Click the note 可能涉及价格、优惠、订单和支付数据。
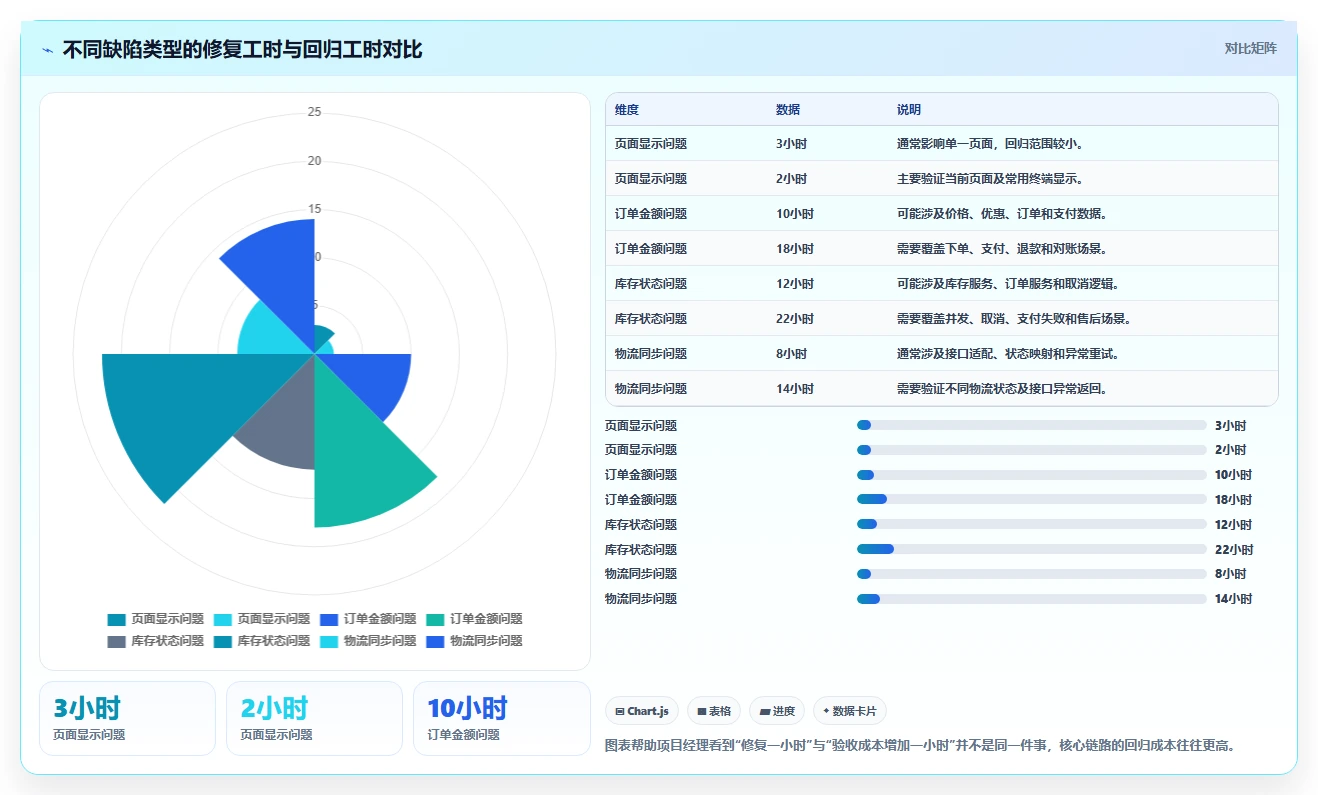Viewport: 1318px width, 795px height. (1002, 214)
